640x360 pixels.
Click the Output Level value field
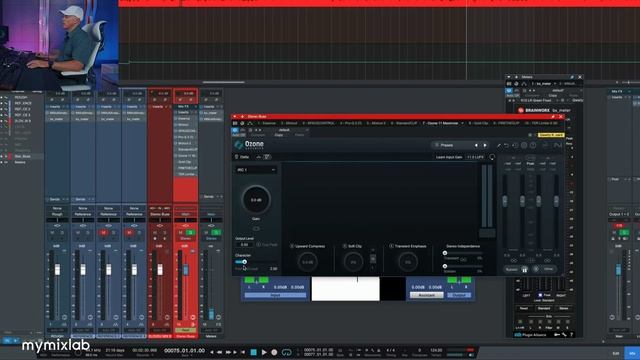pyautogui.click(x=244, y=244)
